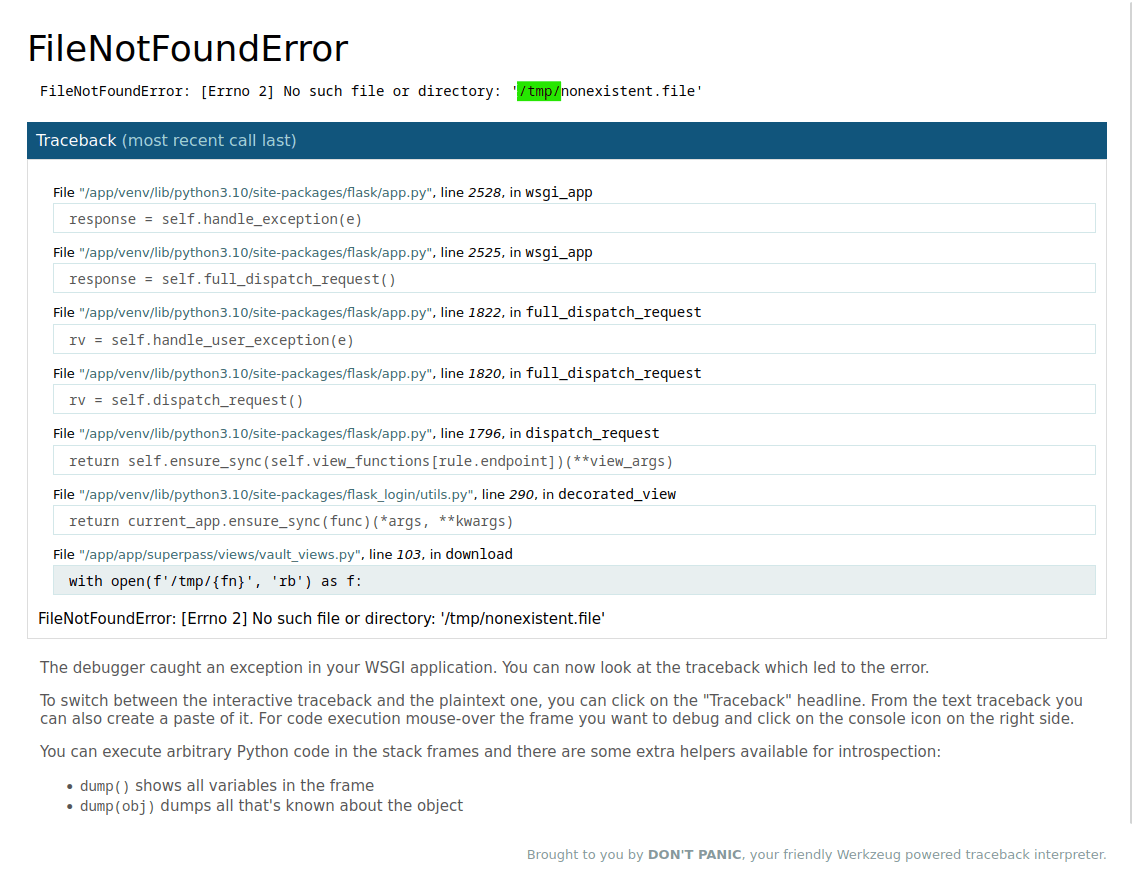Expand the self.handle_exception(e) code line
Image resolution: width=1132 pixels, height=872 pixels.
tap(215, 219)
